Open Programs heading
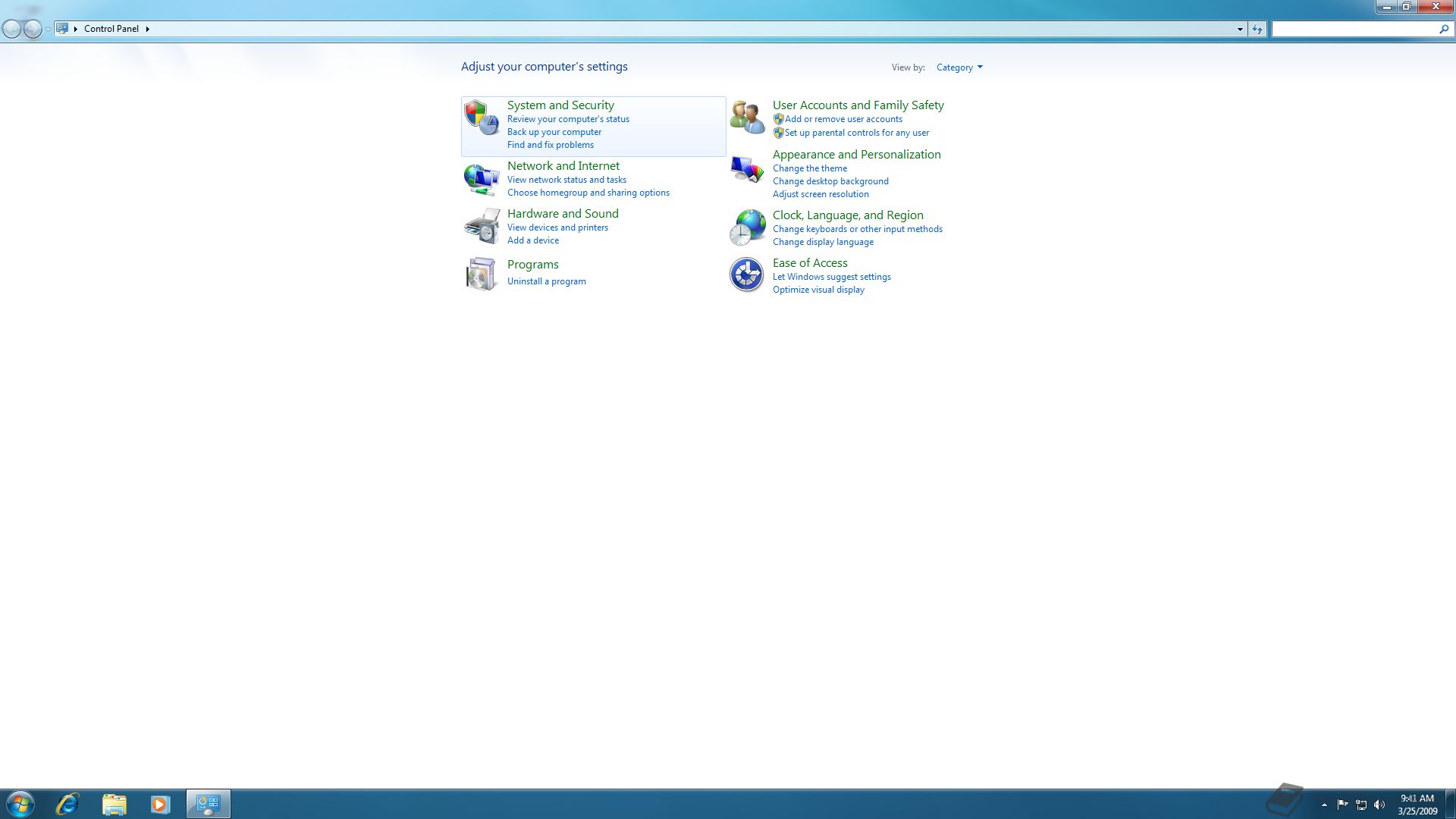 (x=533, y=265)
